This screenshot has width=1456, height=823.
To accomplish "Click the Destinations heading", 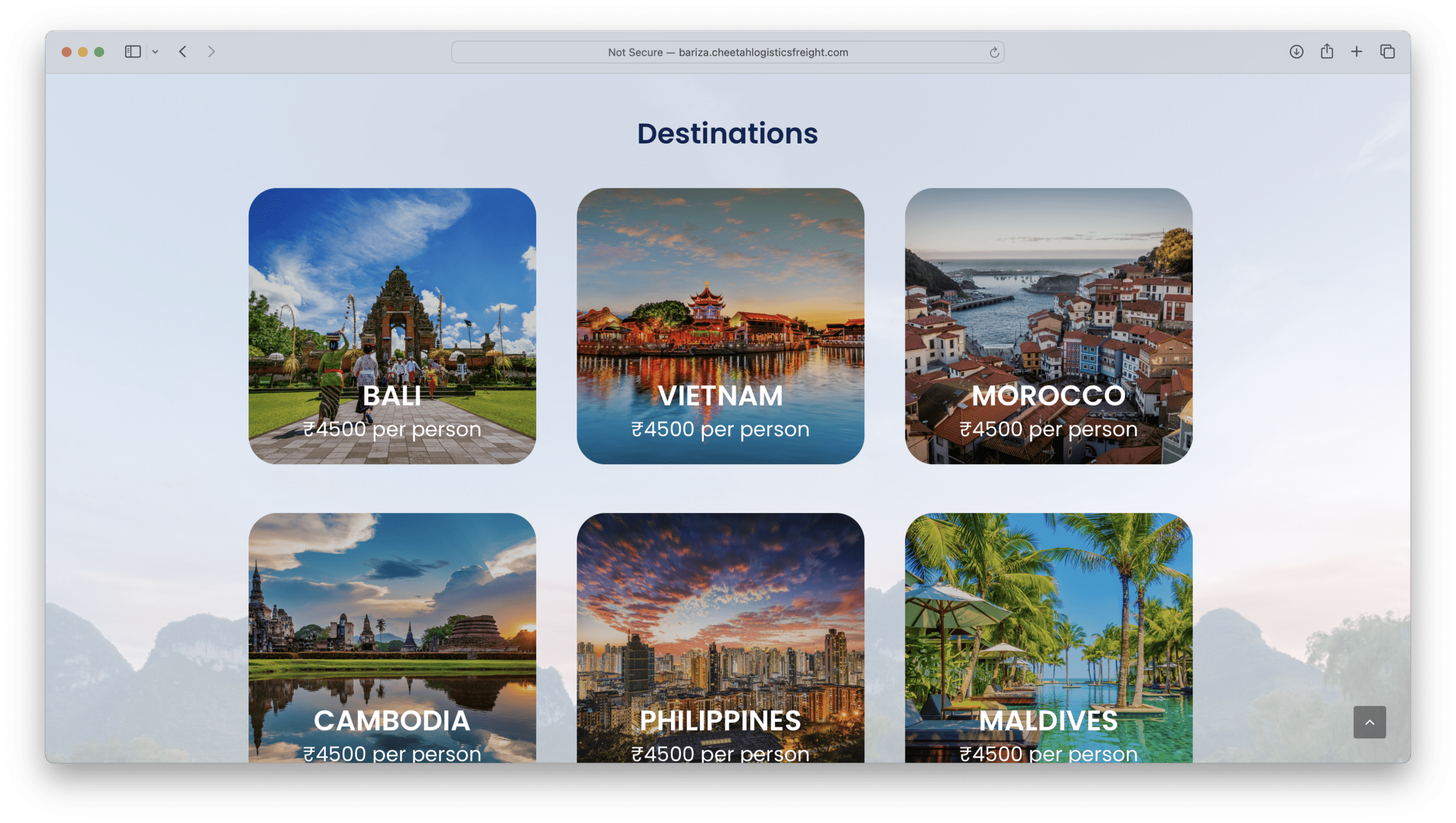I will point(728,133).
